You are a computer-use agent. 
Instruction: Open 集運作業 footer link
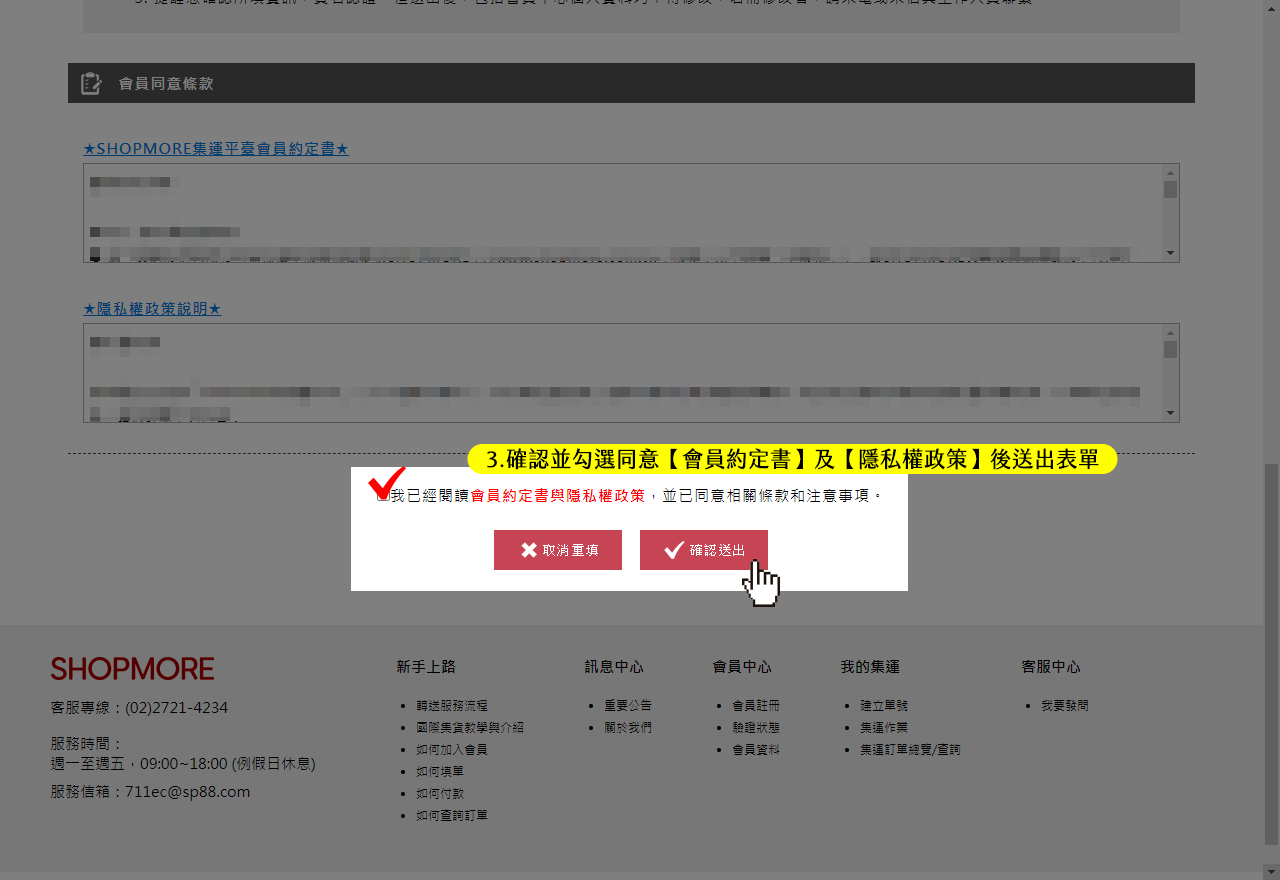(x=884, y=728)
